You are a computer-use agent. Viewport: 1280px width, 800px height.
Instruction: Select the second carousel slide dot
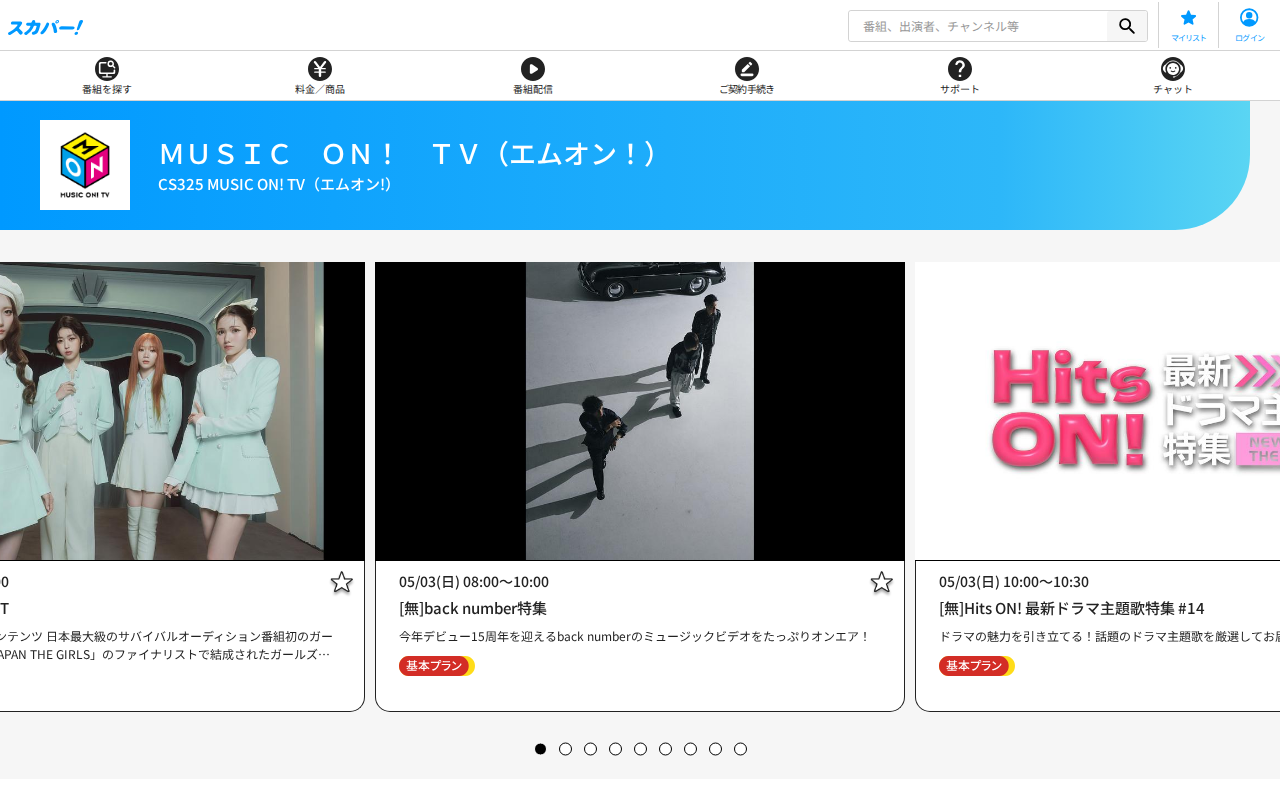click(566, 749)
